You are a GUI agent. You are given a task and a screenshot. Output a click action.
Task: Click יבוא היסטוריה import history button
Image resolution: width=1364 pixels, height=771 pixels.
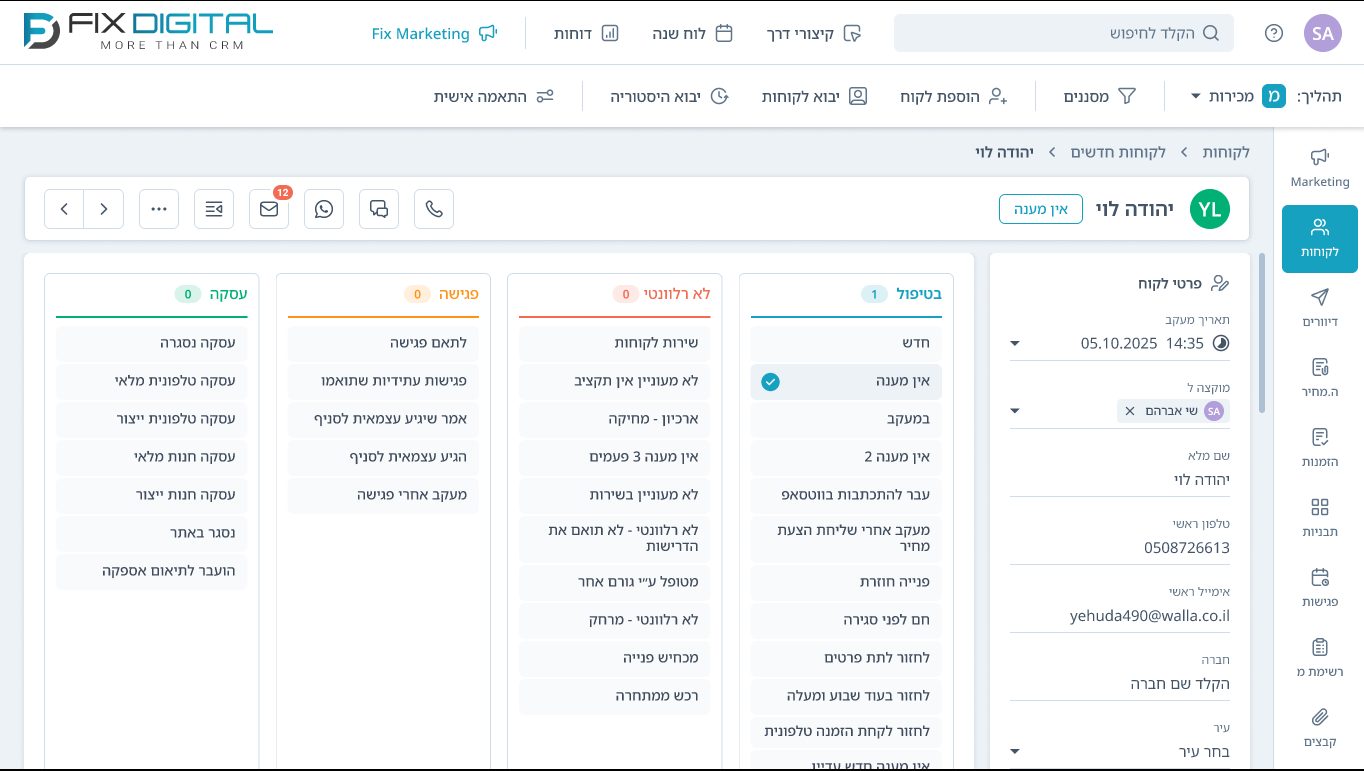670,96
